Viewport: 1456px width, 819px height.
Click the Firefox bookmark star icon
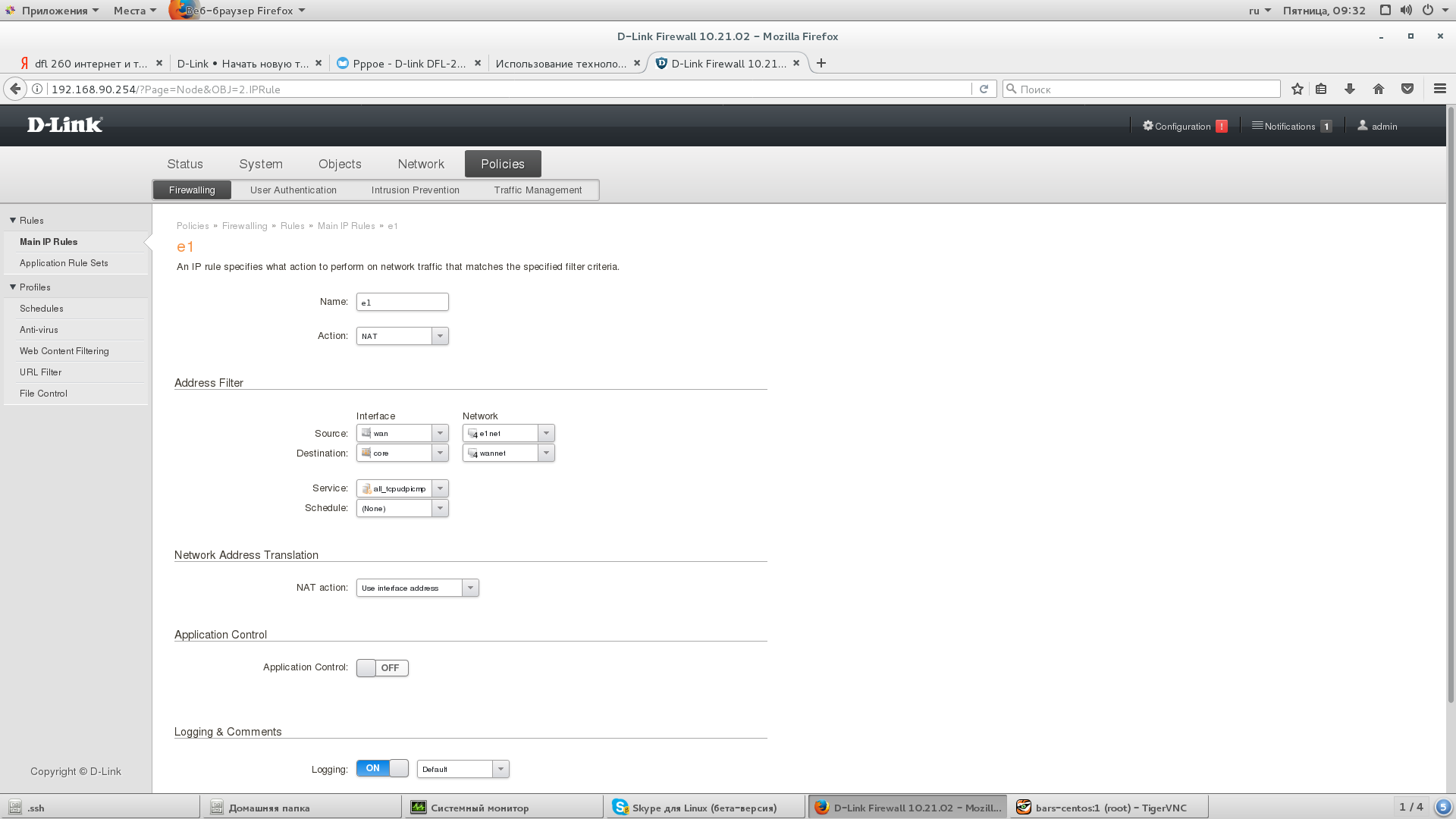pos(1298,89)
